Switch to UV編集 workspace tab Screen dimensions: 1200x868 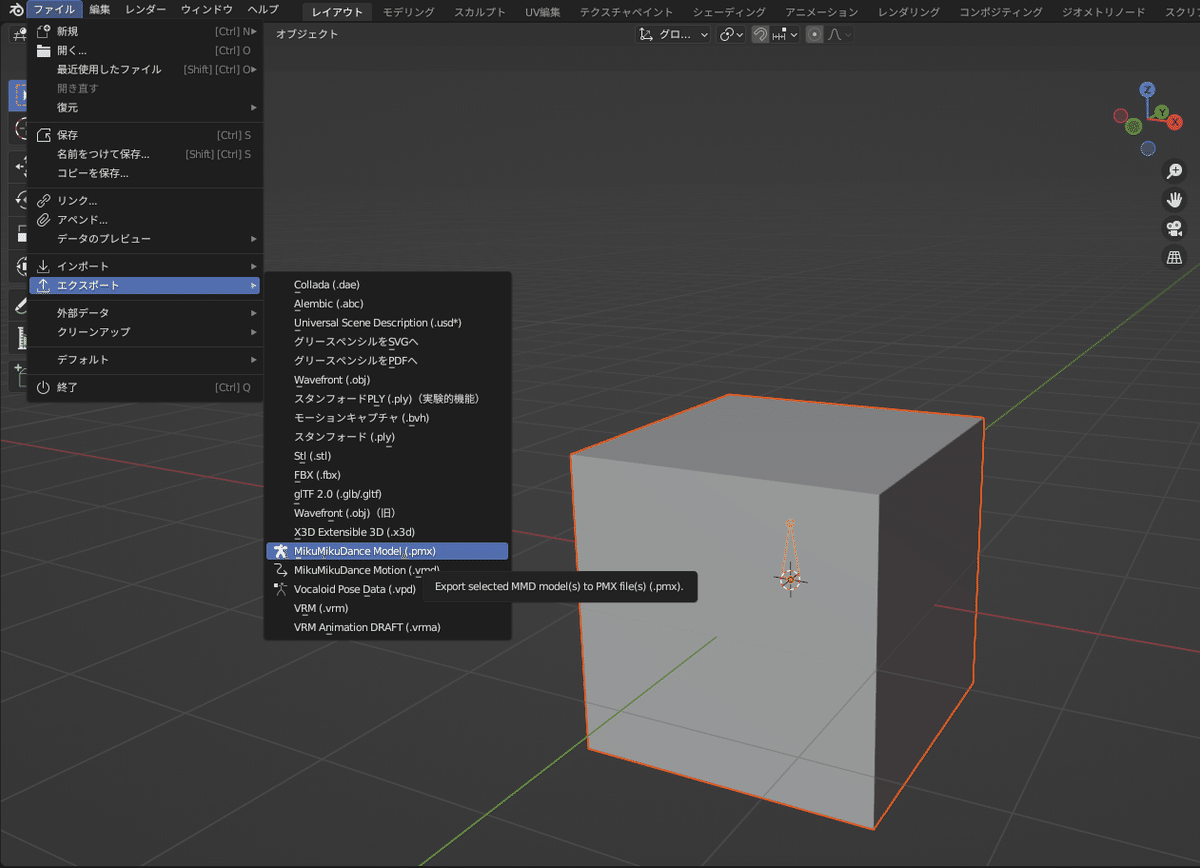pos(543,12)
